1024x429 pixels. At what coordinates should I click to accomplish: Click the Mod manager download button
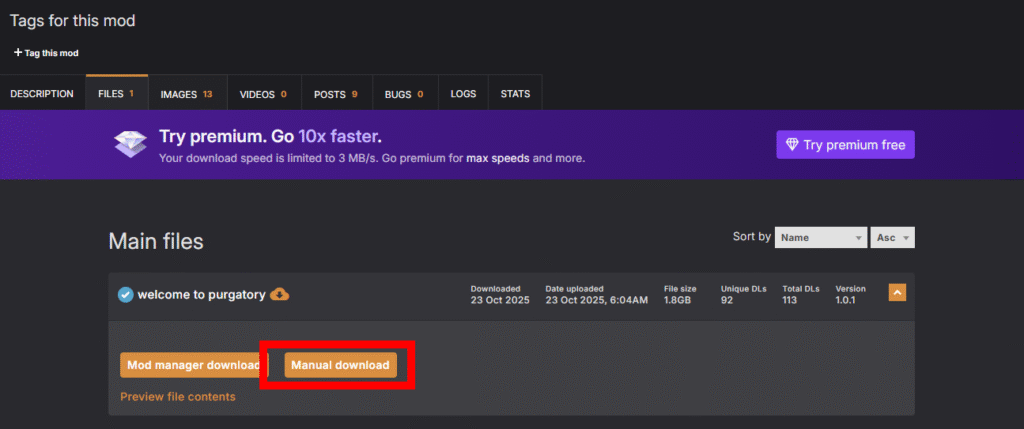point(190,365)
